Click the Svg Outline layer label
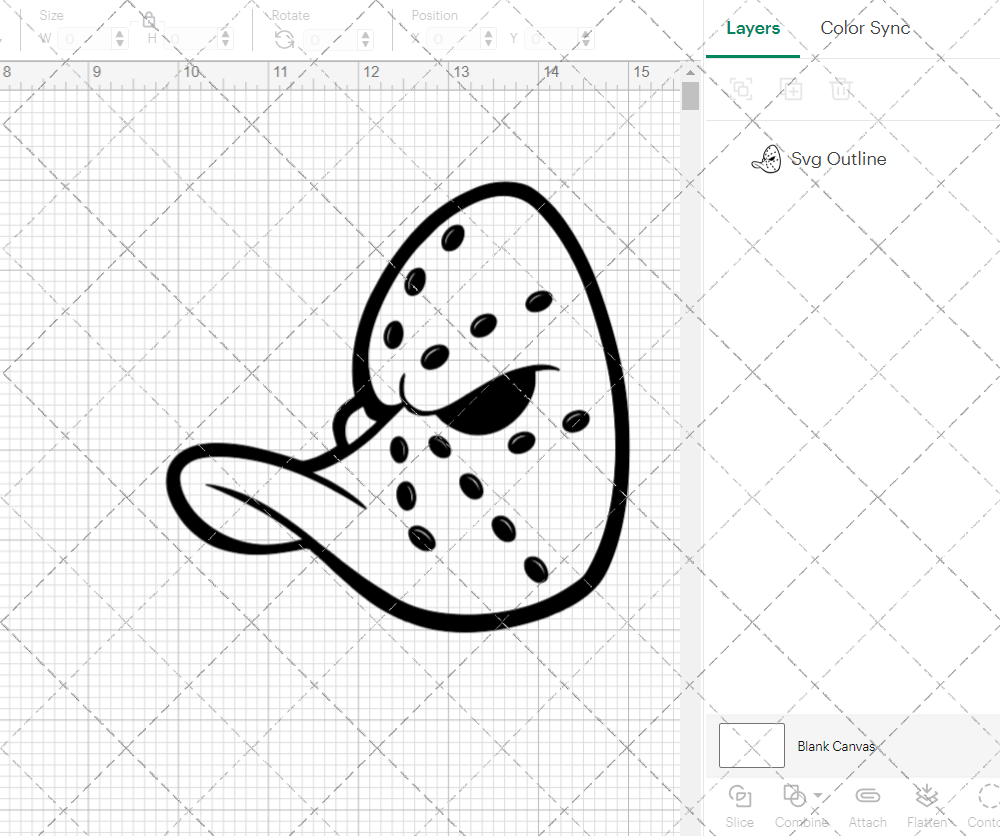The width and height of the screenshot is (1000, 836). [840, 158]
